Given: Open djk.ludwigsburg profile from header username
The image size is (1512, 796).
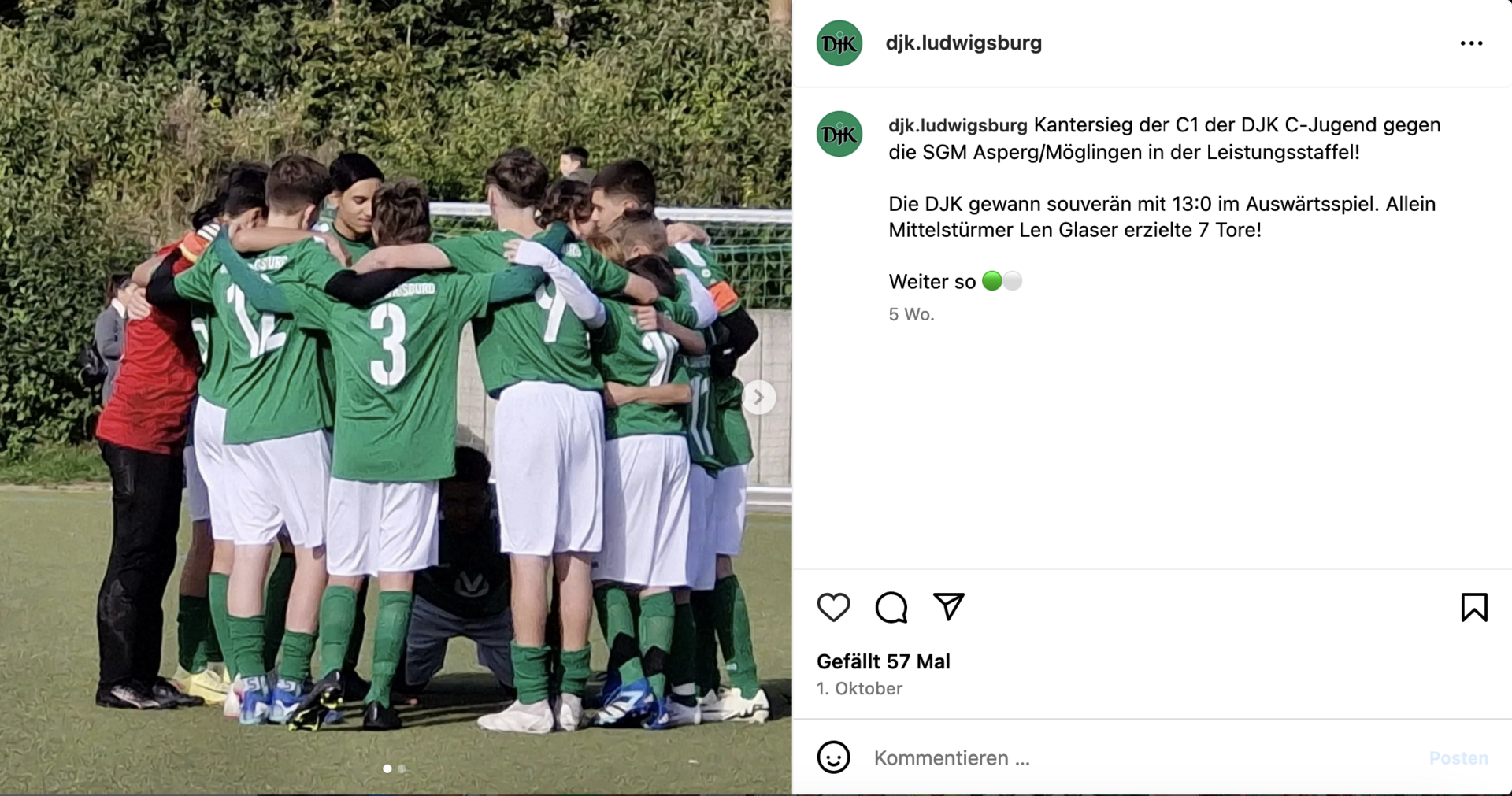Looking at the screenshot, I should (x=963, y=43).
